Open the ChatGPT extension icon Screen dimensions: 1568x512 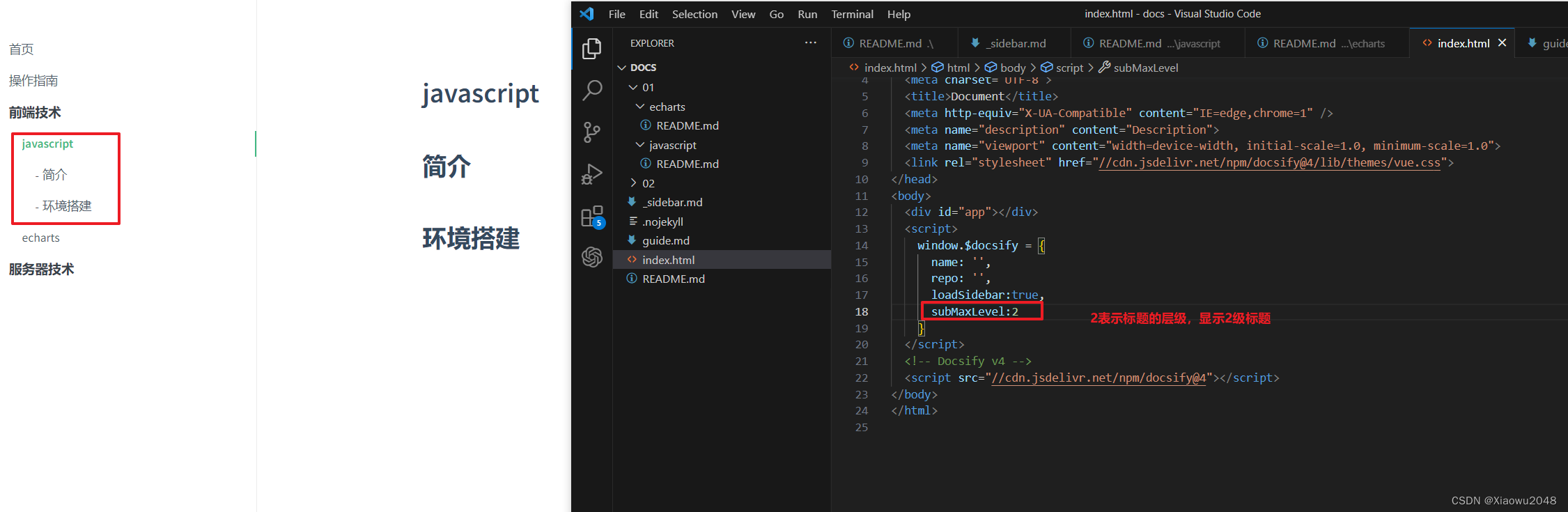tap(592, 257)
